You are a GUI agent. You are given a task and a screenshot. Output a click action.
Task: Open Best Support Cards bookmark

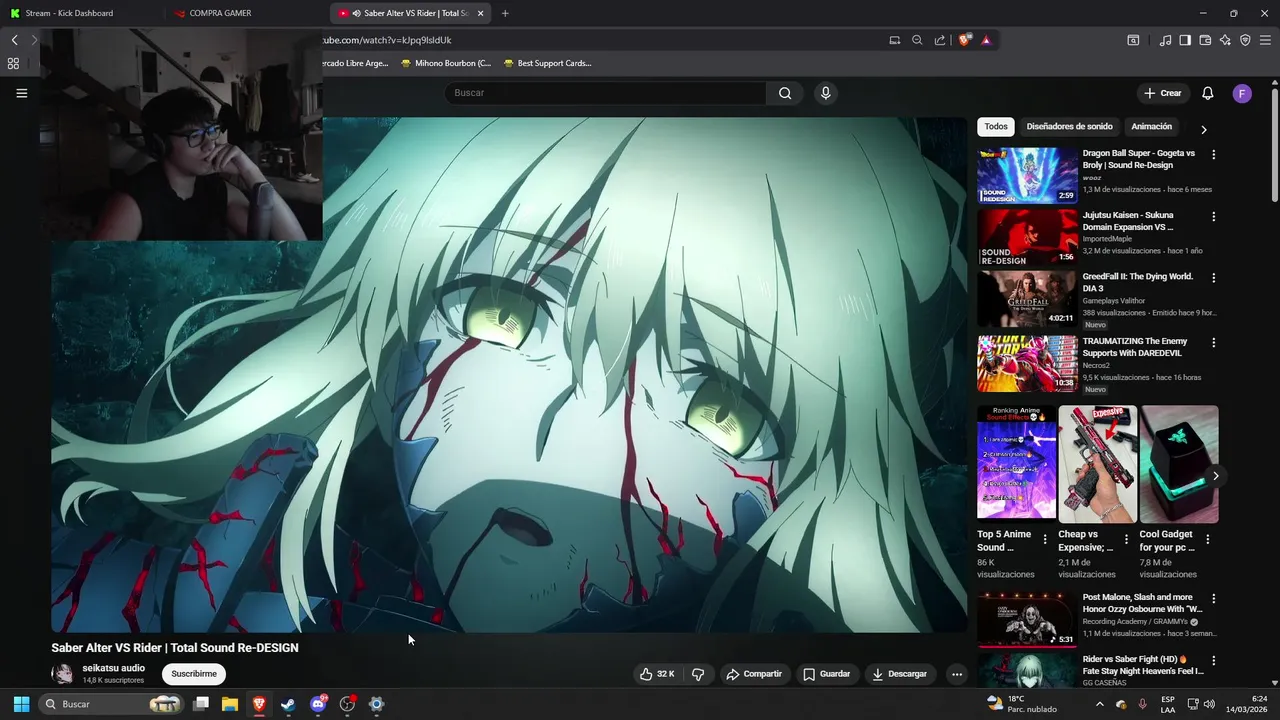point(547,63)
